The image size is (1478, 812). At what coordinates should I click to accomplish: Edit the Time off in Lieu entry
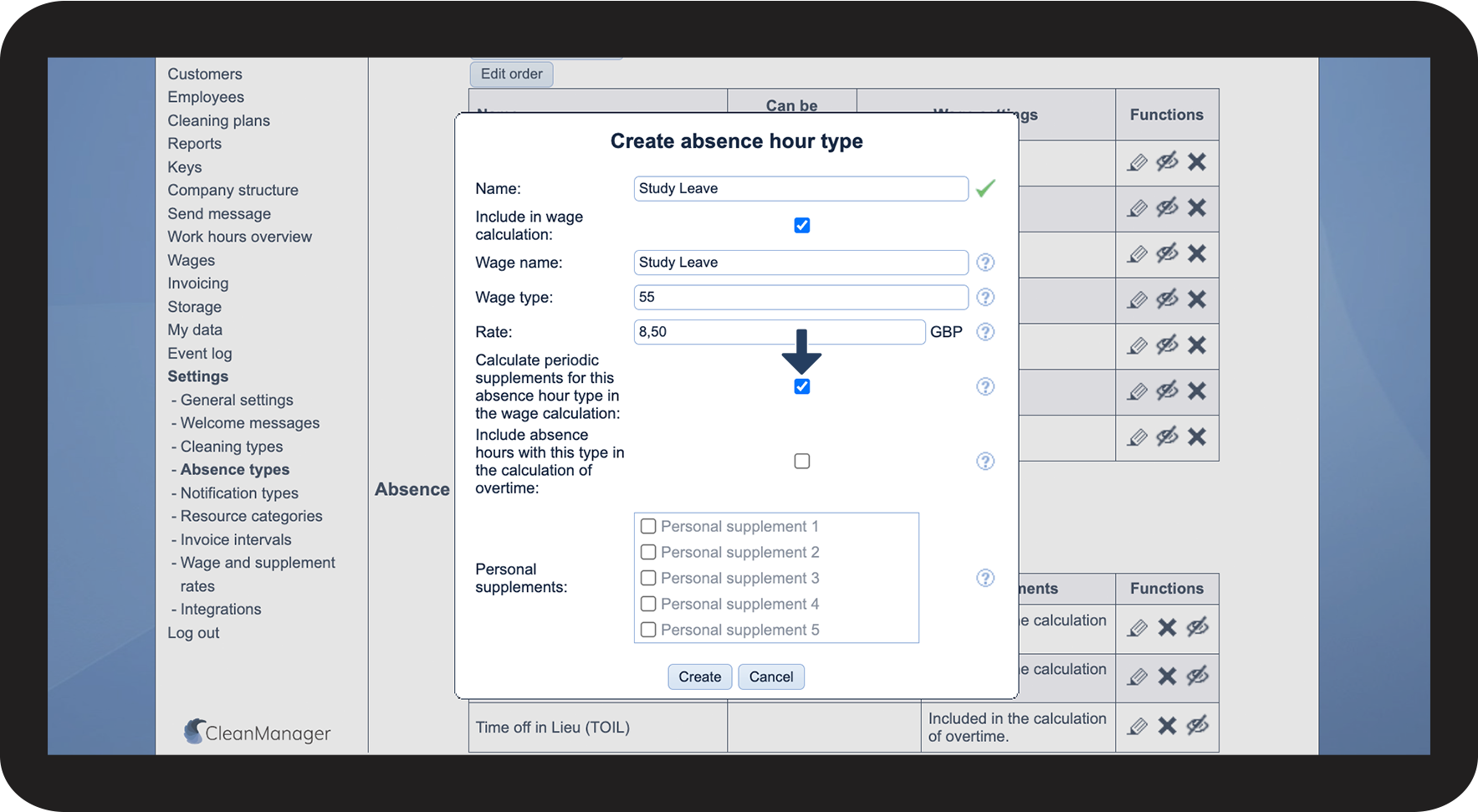(1137, 726)
